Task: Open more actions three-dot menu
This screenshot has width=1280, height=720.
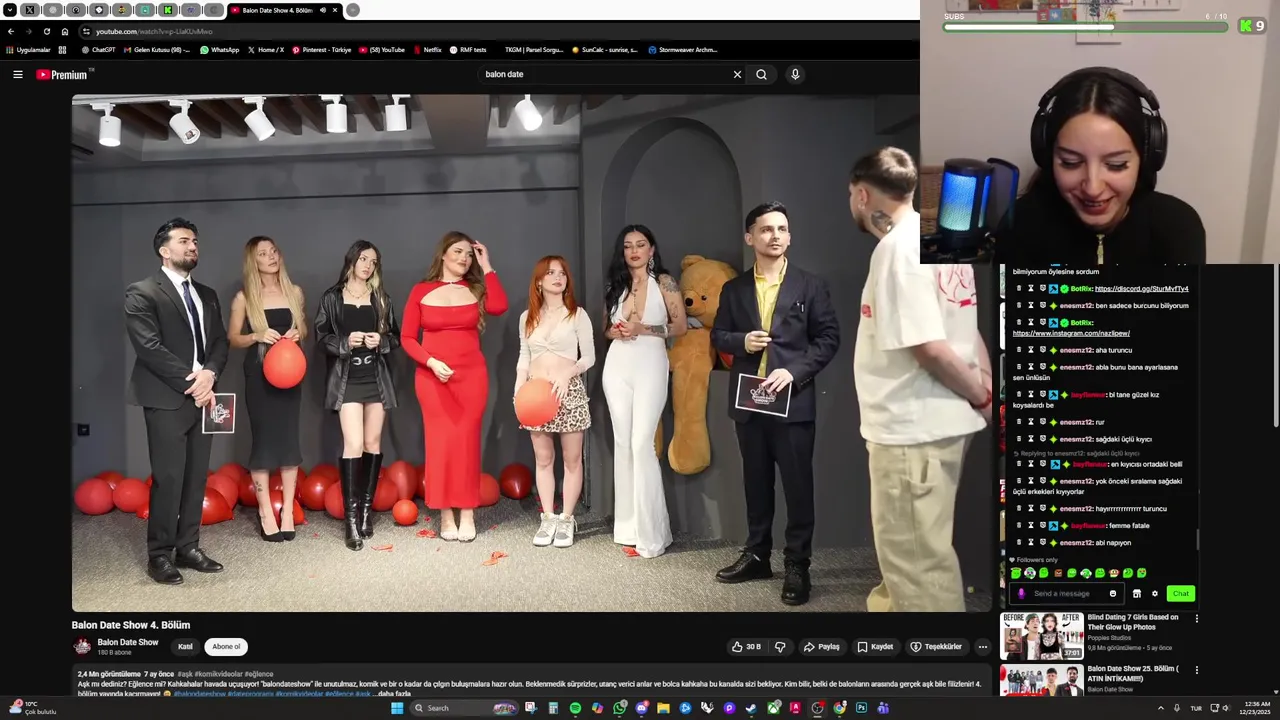Action: pyautogui.click(x=982, y=647)
